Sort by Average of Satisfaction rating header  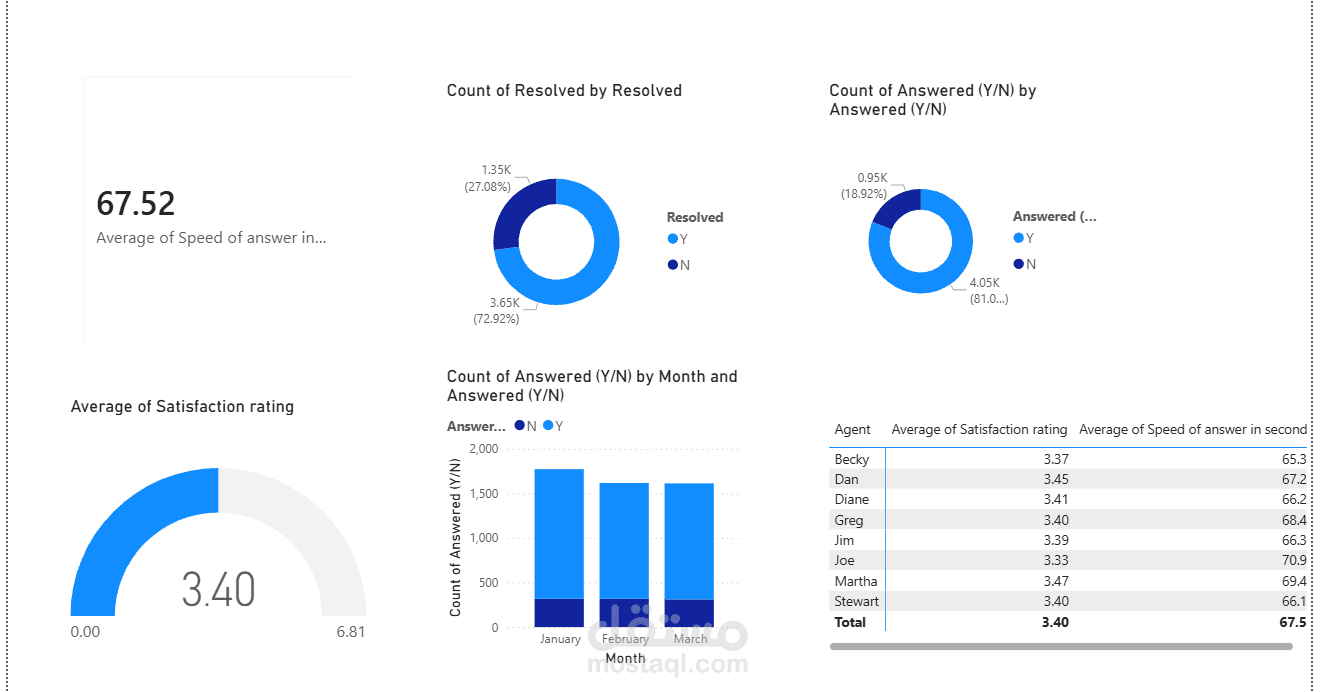point(978,429)
